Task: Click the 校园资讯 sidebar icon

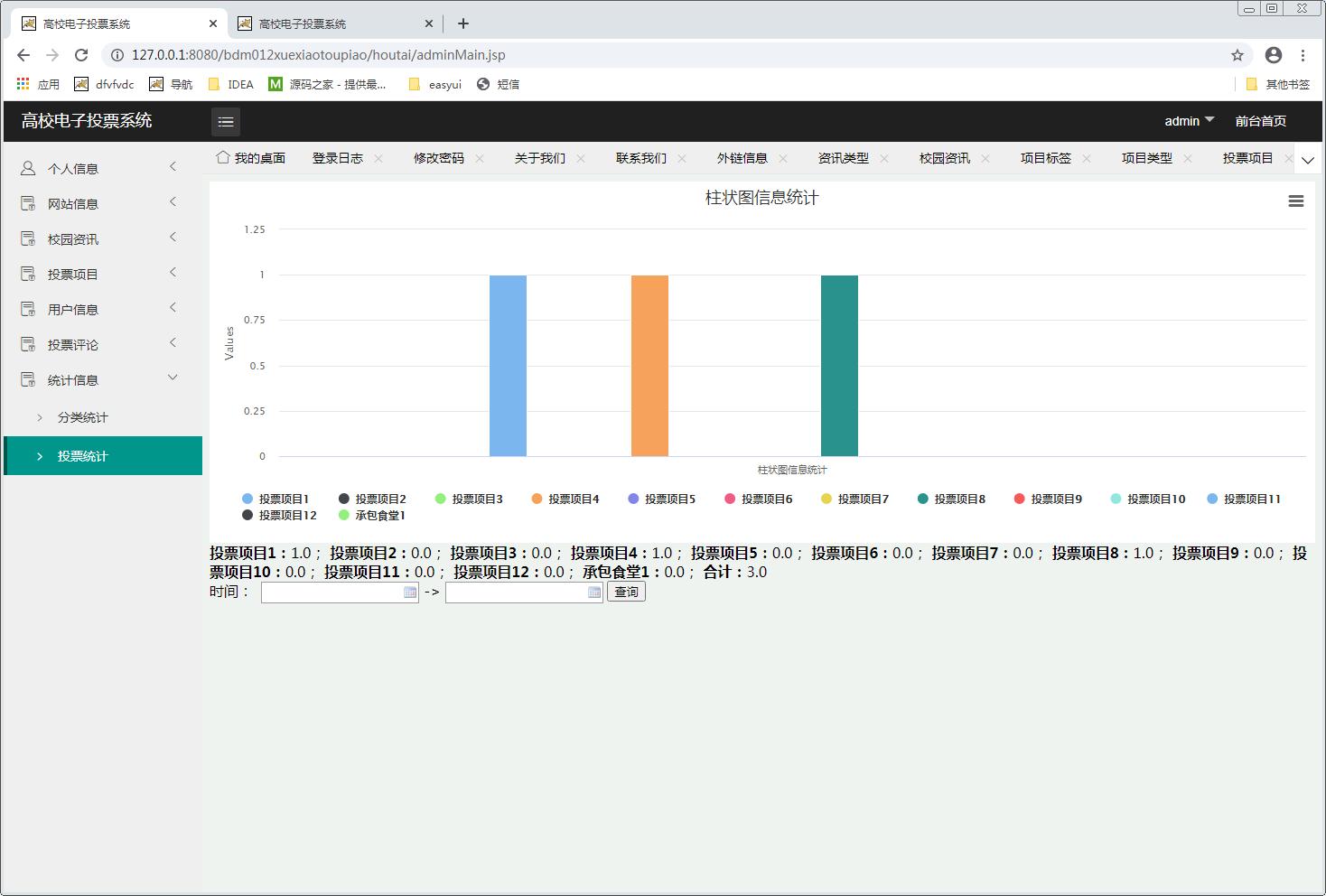Action: (28, 238)
